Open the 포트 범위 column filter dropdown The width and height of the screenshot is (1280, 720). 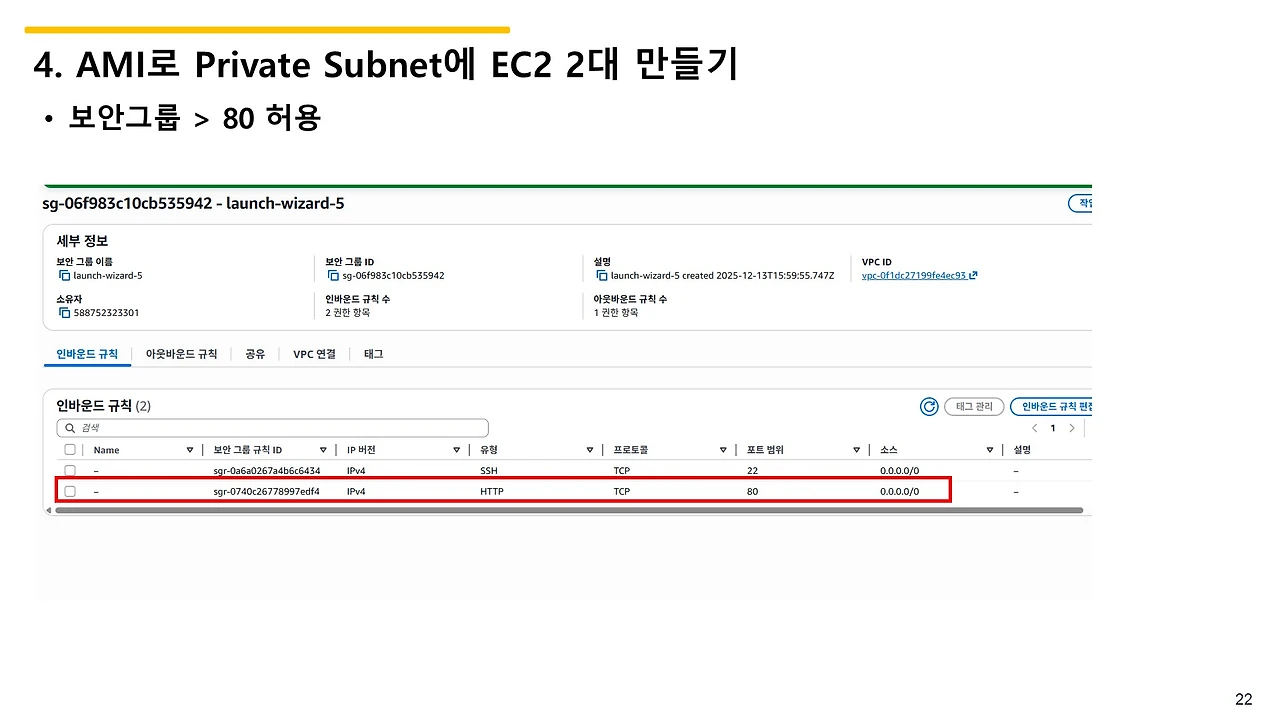[856, 449]
